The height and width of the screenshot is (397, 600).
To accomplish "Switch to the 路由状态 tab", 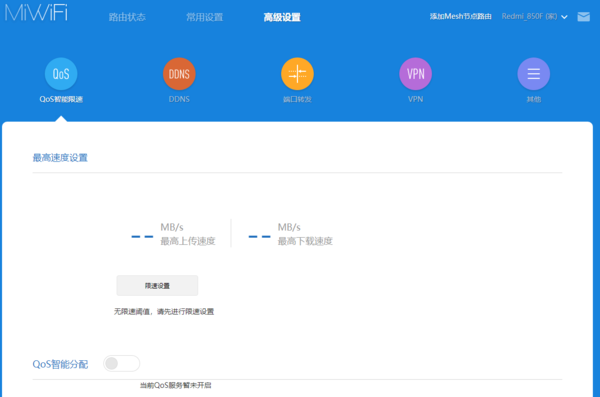I will coord(127,17).
